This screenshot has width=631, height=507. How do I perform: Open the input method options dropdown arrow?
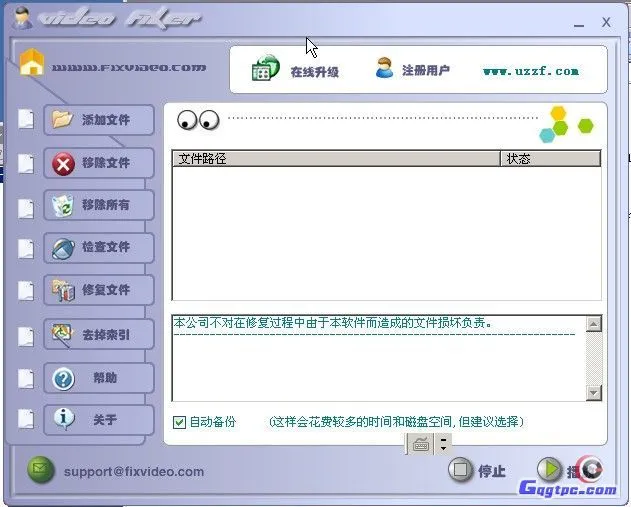tap(443, 445)
